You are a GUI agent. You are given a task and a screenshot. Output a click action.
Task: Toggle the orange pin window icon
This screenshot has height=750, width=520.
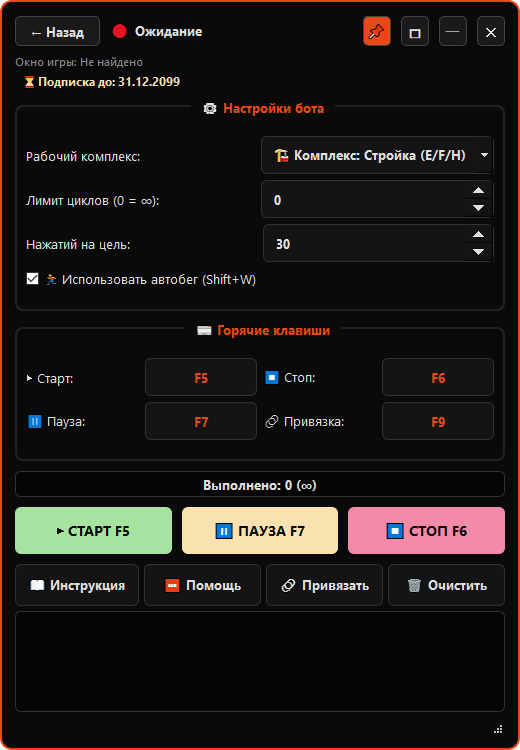coord(376,32)
